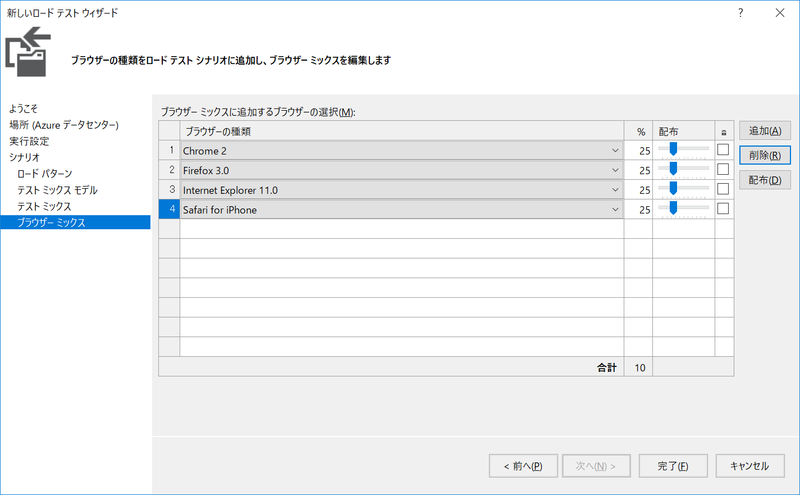Click the 合計 total label

[607, 367]
